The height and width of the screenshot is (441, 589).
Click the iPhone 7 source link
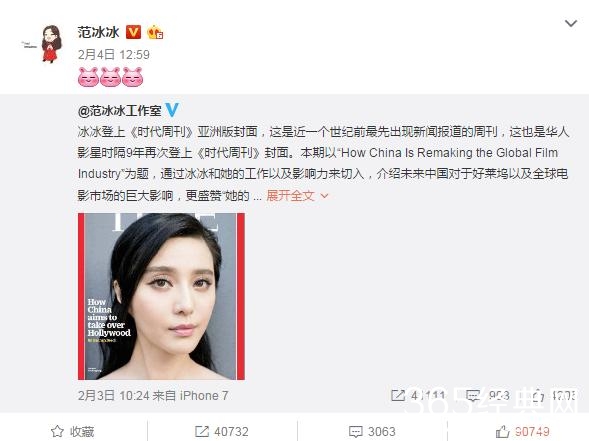[x=204, y=396]
